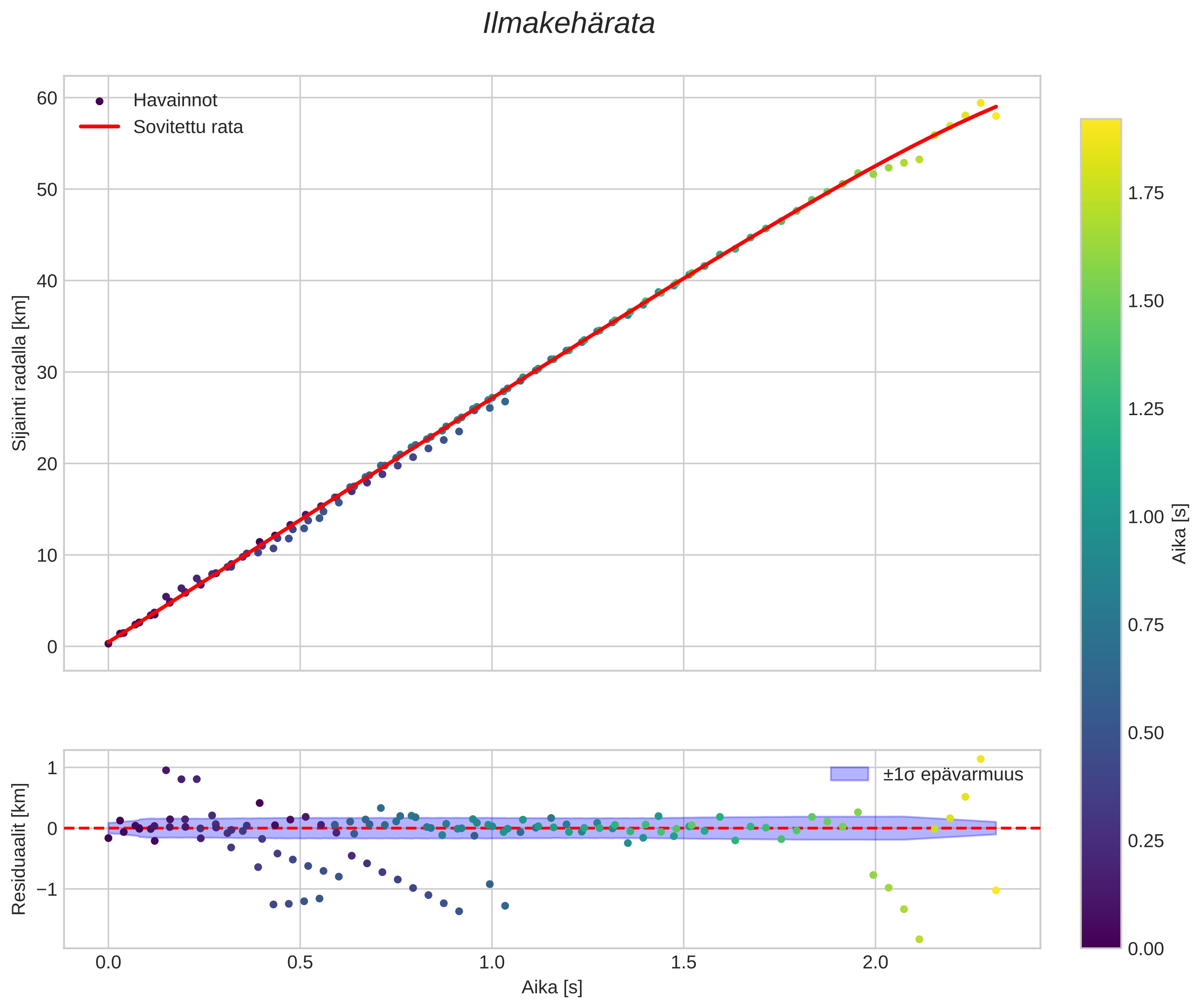The width and height of the screenshot is (1200, 1008).
Task: Click the ±1σ epävarmuus blue legend patch
Action: (x=849, y=774)
